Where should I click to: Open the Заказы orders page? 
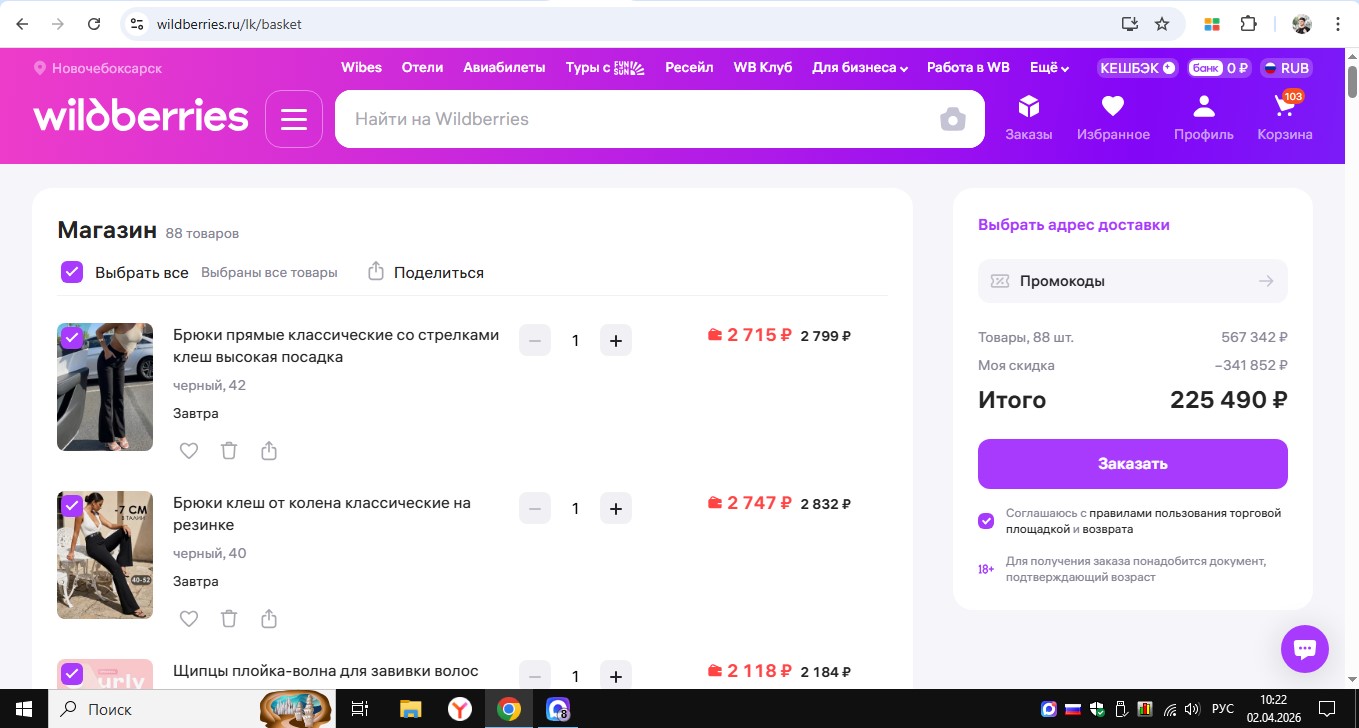[x=1029, y=118]
